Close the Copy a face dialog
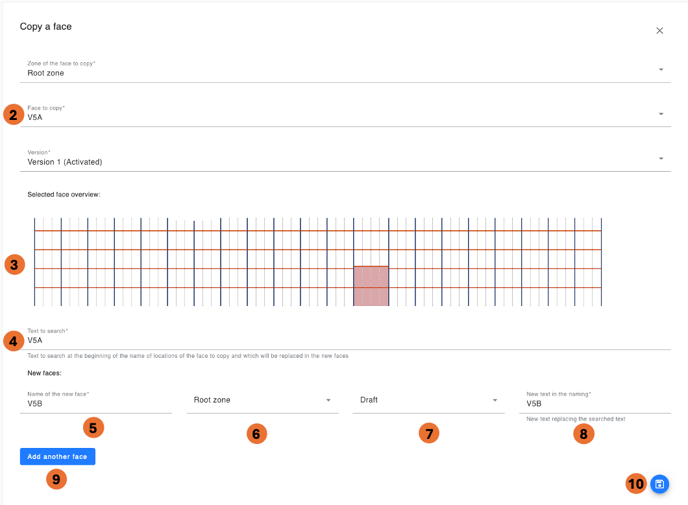The height and width of the screenshot is (505, 688). 659,31
